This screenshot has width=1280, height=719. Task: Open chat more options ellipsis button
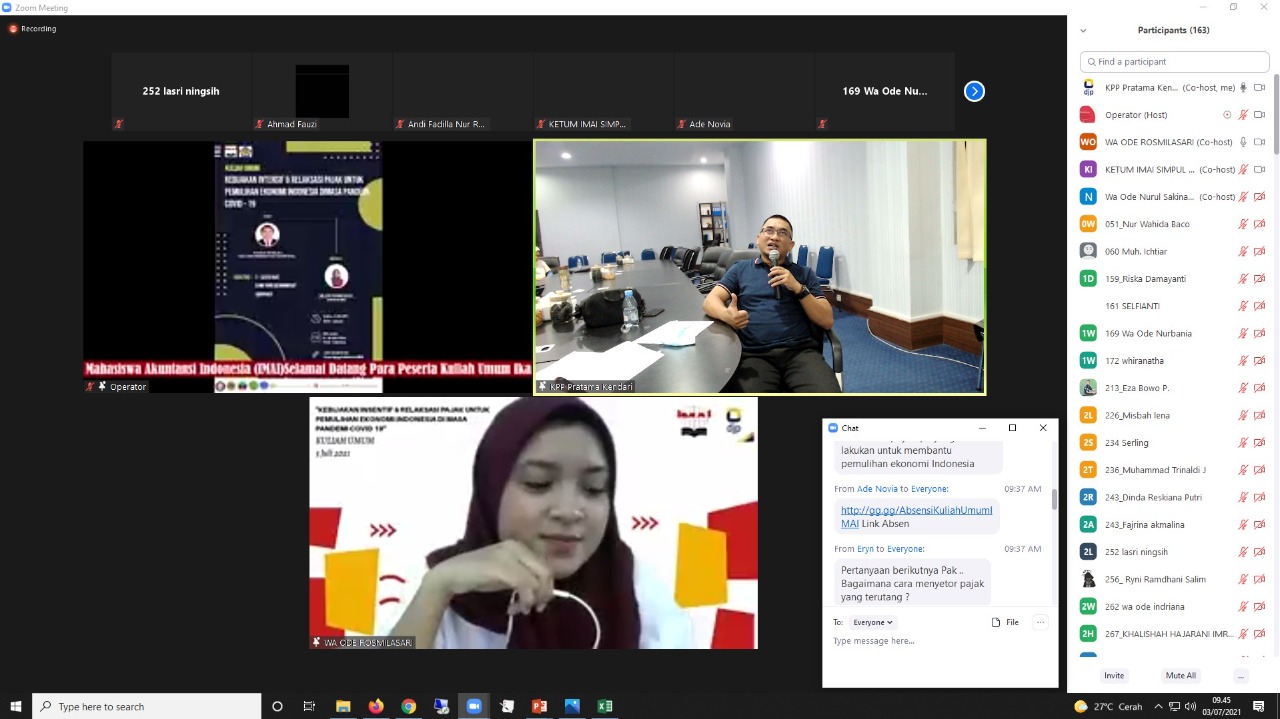tap(1040, 622)
